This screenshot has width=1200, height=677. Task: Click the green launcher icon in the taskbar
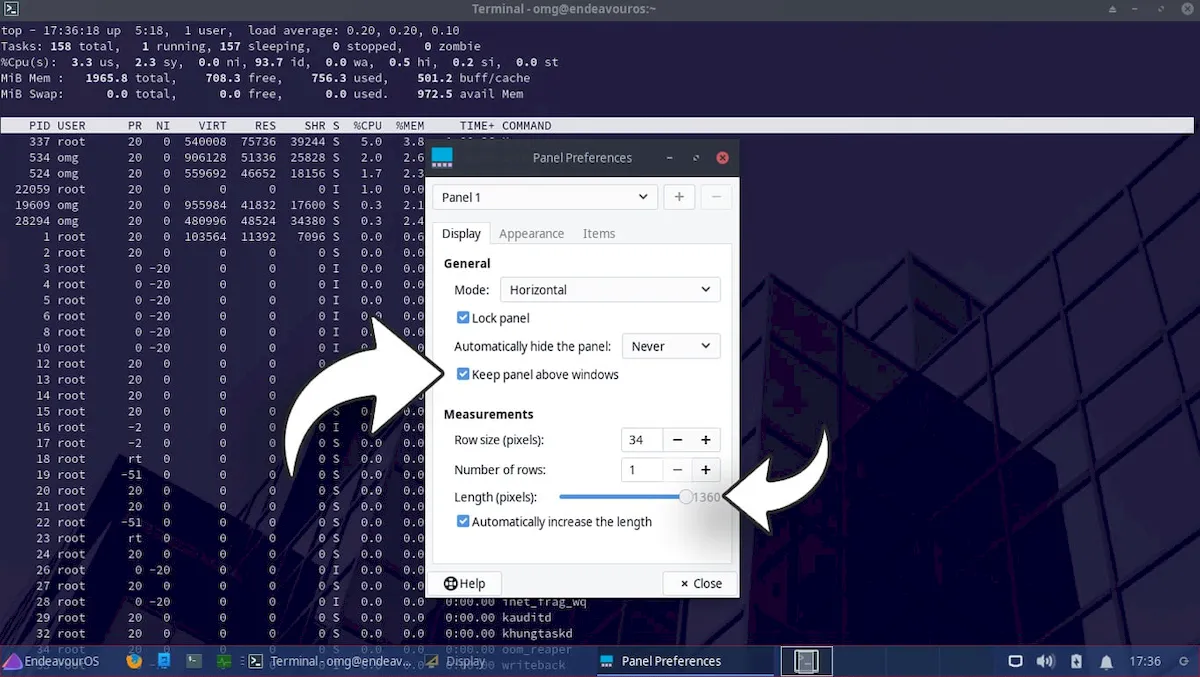224,661
